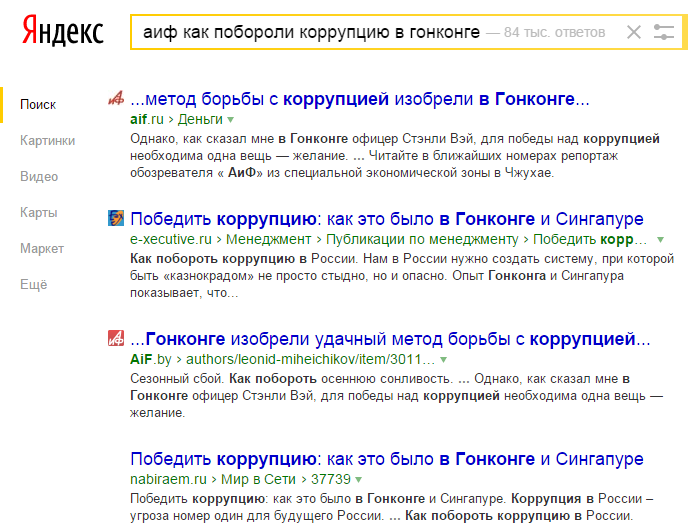688x530 pixels.
Task: Switch to Картинки tab
Action: coord(47,140)
